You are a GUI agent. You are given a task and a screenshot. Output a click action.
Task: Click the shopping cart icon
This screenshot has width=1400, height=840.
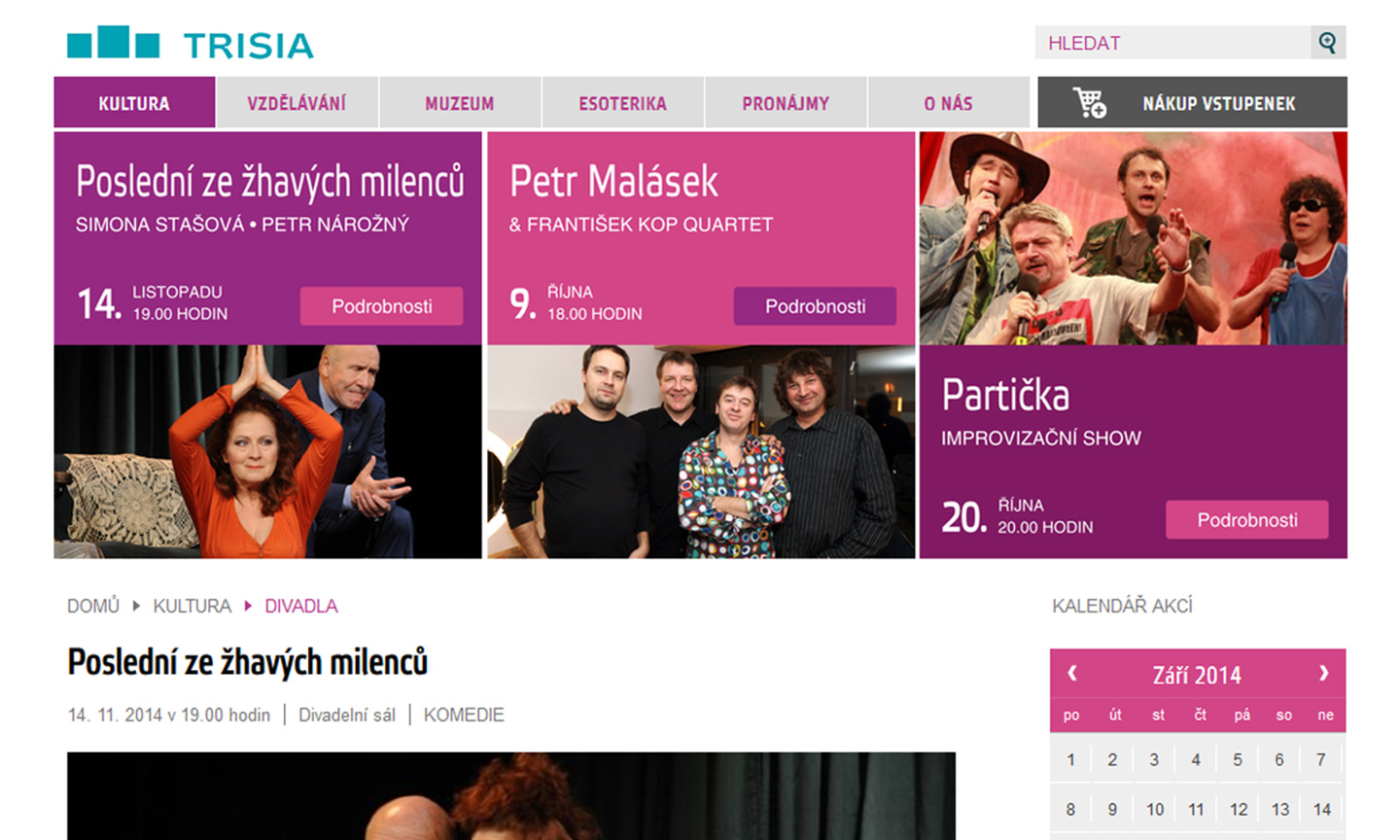(x=1089, y=102)
